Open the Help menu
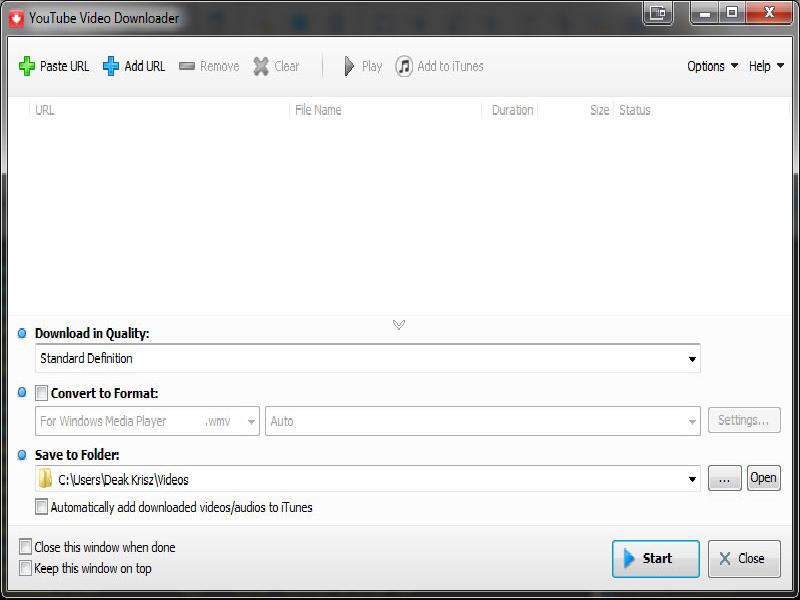The image size is (800, 600). tap(766, 66)
